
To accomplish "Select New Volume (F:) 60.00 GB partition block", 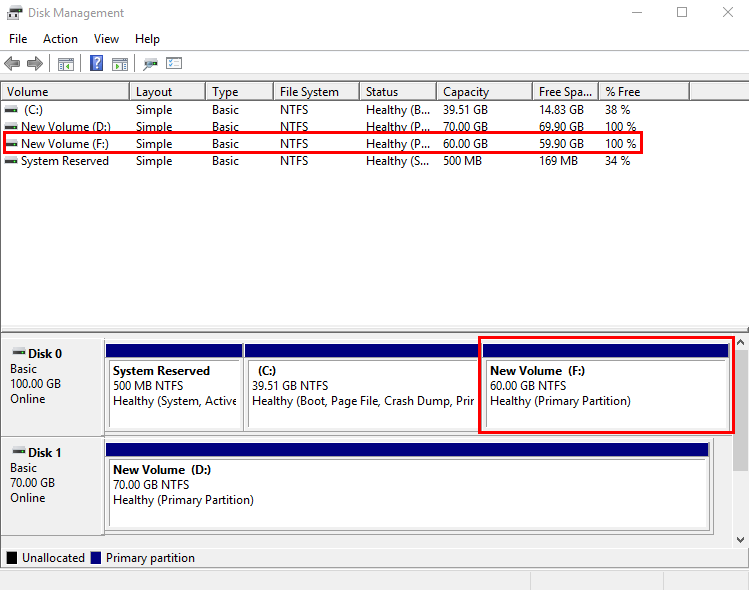I will (x=606, y=387).
